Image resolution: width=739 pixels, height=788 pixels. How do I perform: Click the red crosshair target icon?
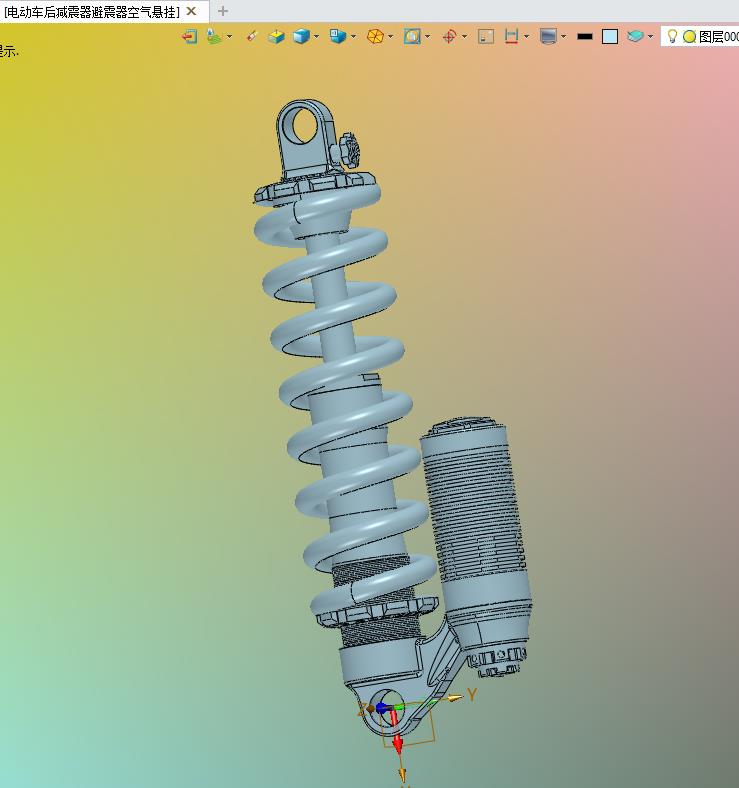pyautogui.click(x=449, y=37)
